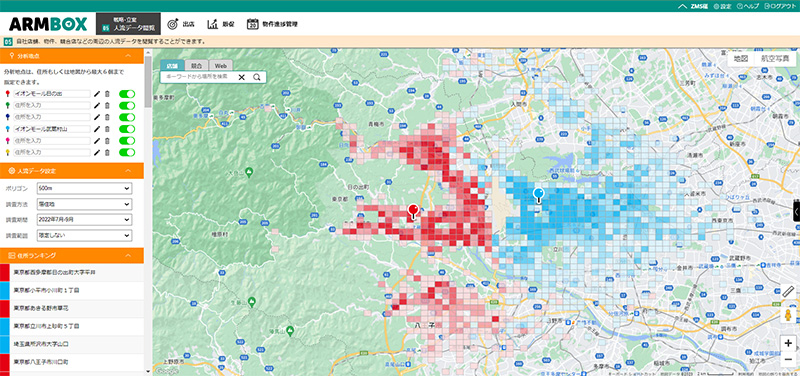Click trash icon on yellow pin row
Image resolution: width=800 pixels, height=376 pixels.
click(107, 153)
